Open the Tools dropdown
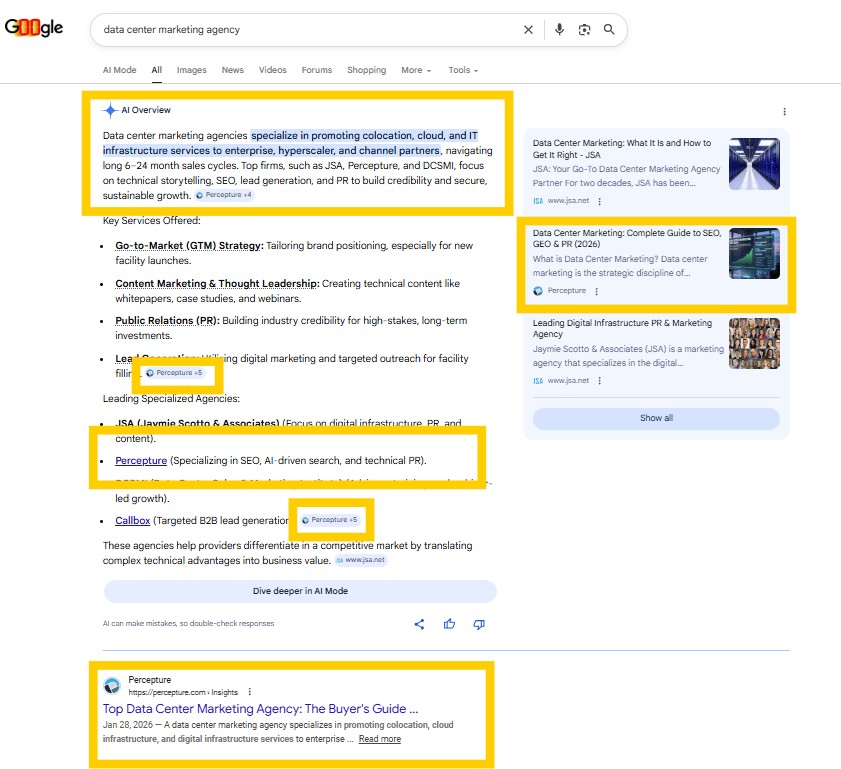 [x=462, y=70]
